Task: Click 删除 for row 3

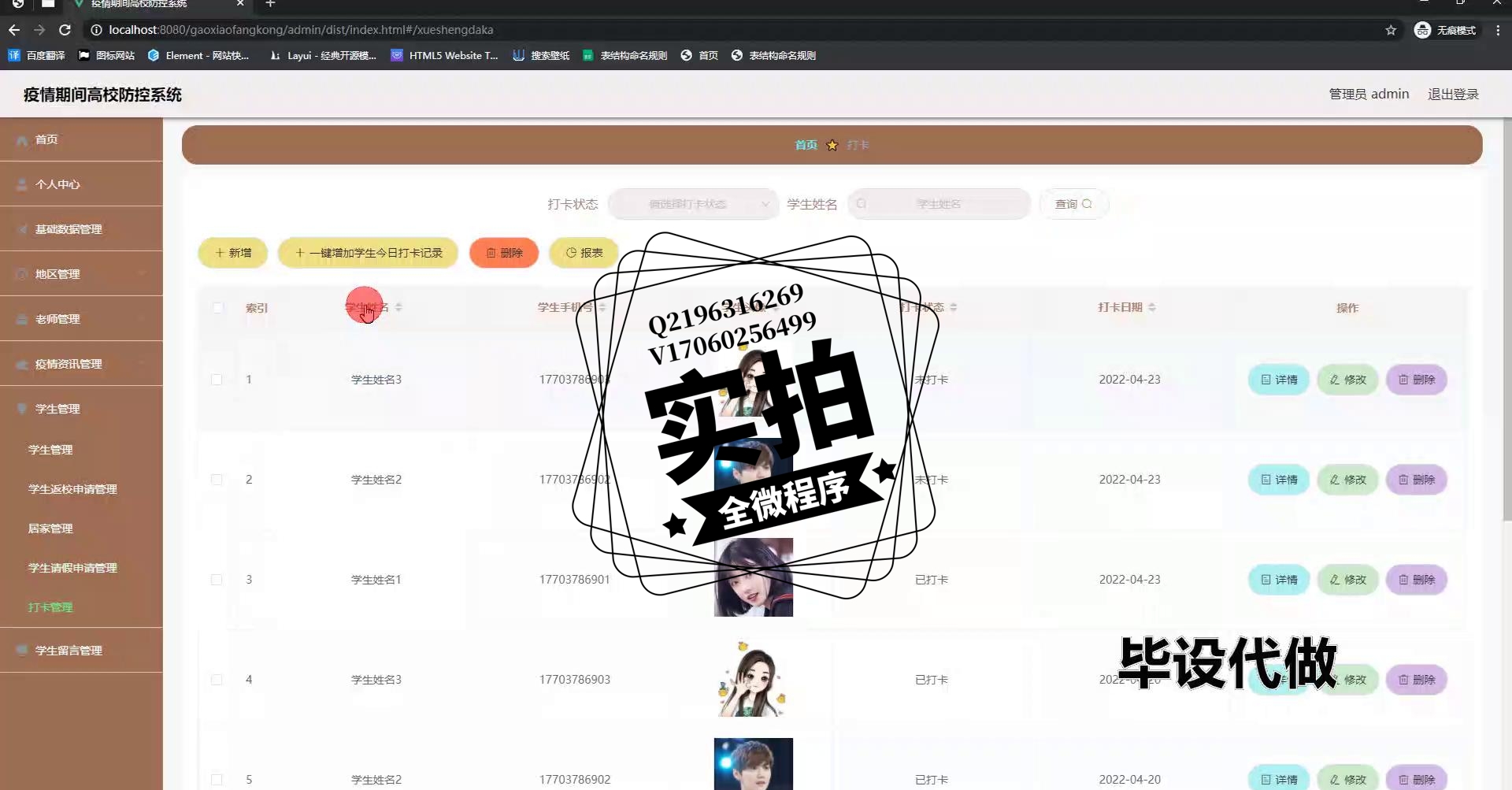Action: 1417,580
